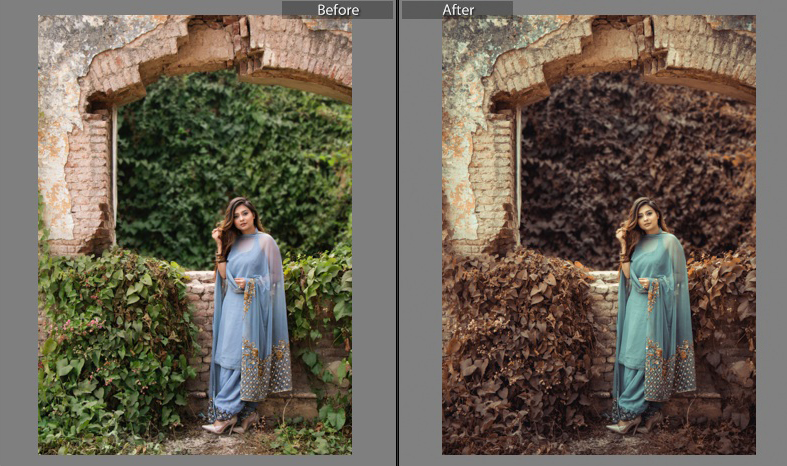The height and width of the screenshot is (466, 787).
Task: Click the Before view label
Action: (337, 10)
